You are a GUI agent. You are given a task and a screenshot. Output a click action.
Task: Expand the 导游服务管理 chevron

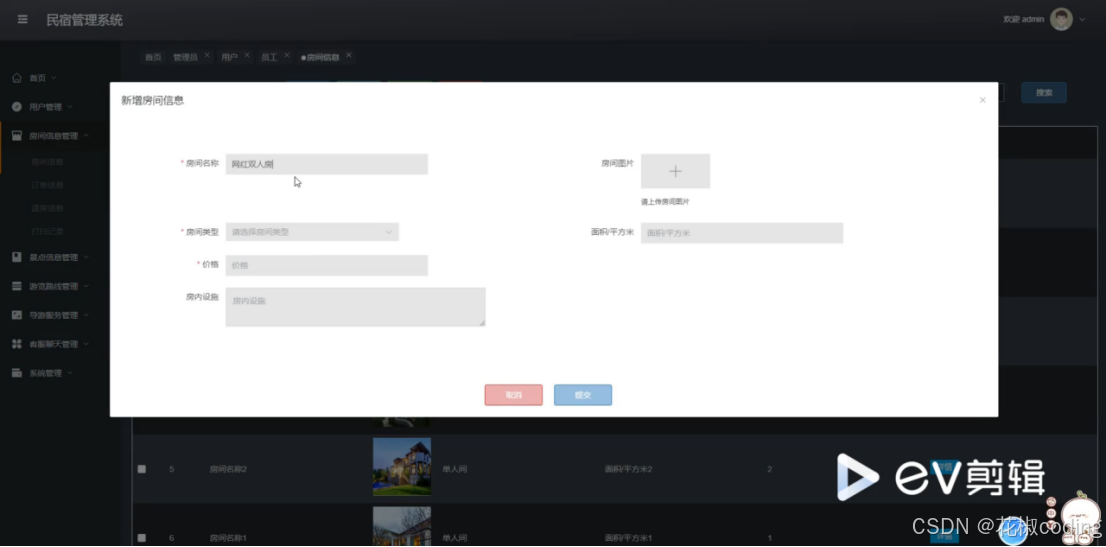[x=86, y=315]
